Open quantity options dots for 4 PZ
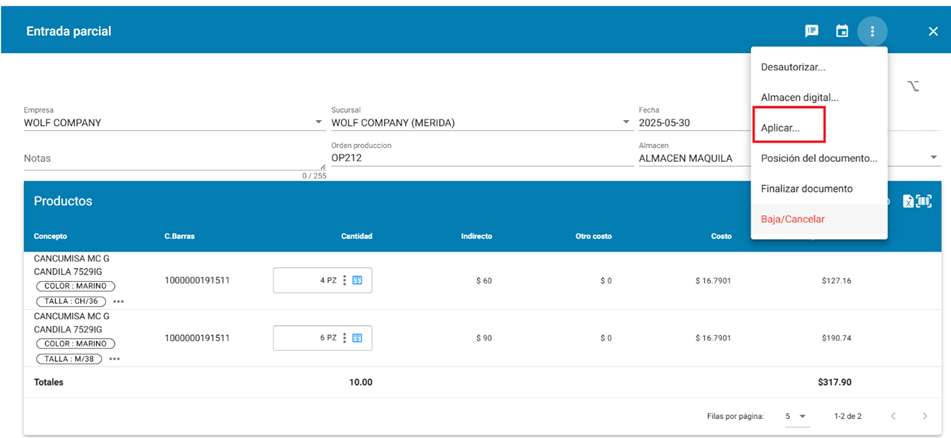The height and width of the screenshot is (438, 951). [x=344, y=280]
